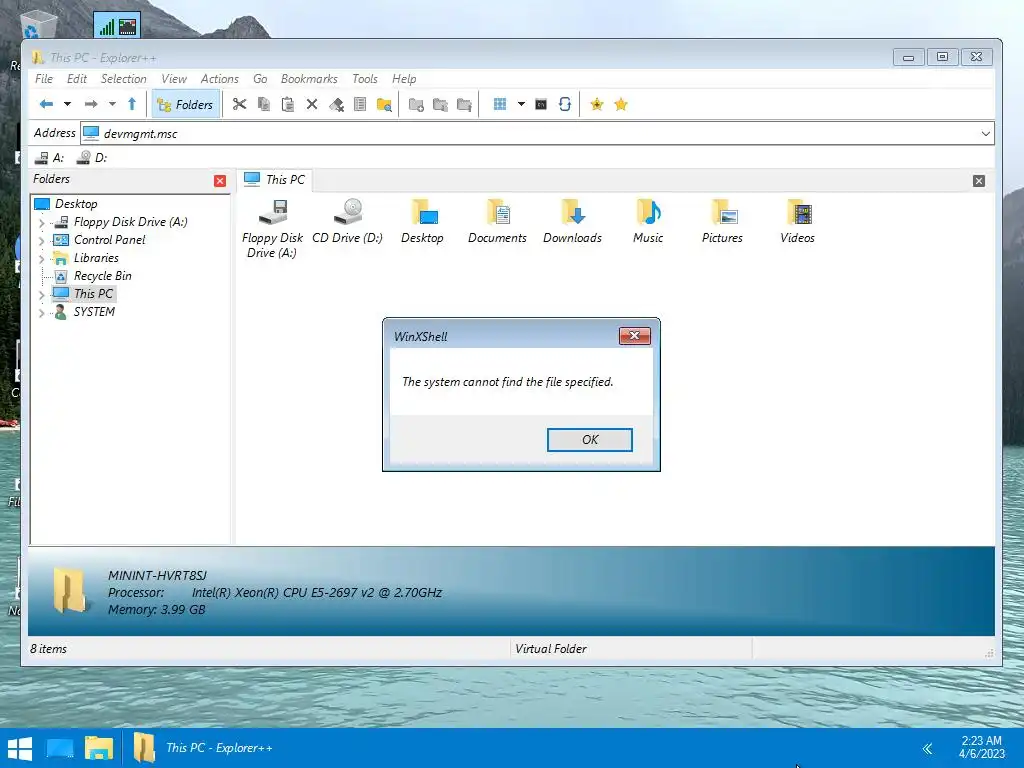
Task: Close the This PC tab
Action: (978, 181)
